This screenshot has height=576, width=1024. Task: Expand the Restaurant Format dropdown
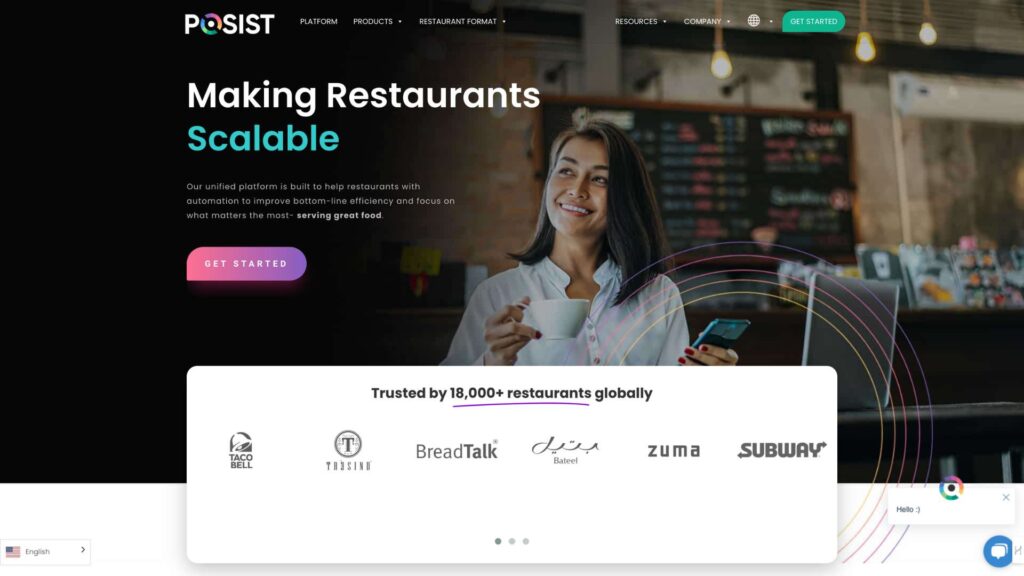(x=462, y=22)
